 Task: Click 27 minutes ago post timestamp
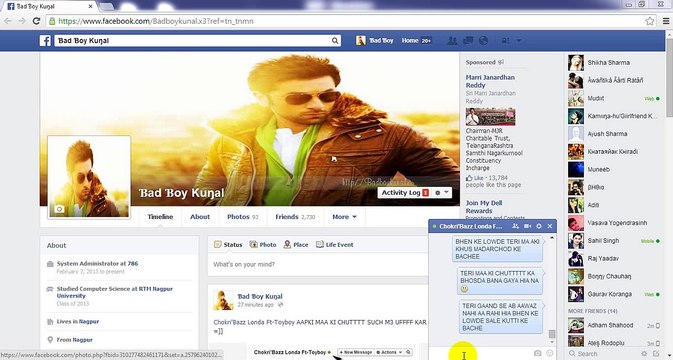coord(255,305)
